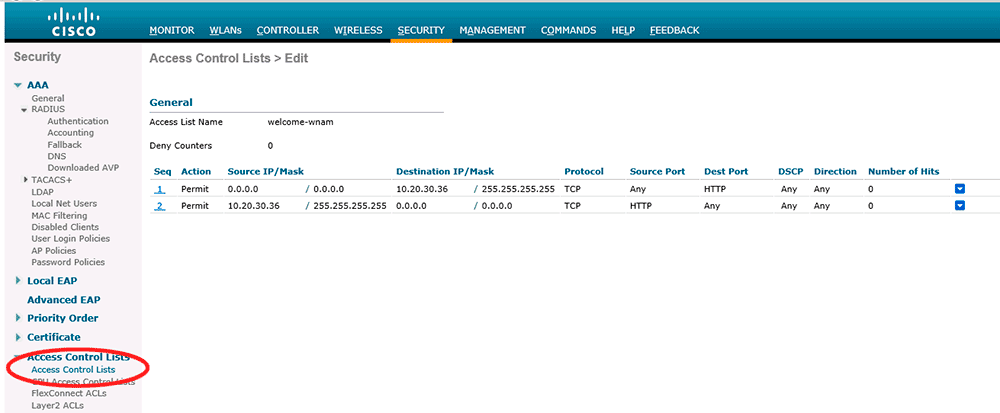Open FlexConnect ACLs page

pos(69,393)
